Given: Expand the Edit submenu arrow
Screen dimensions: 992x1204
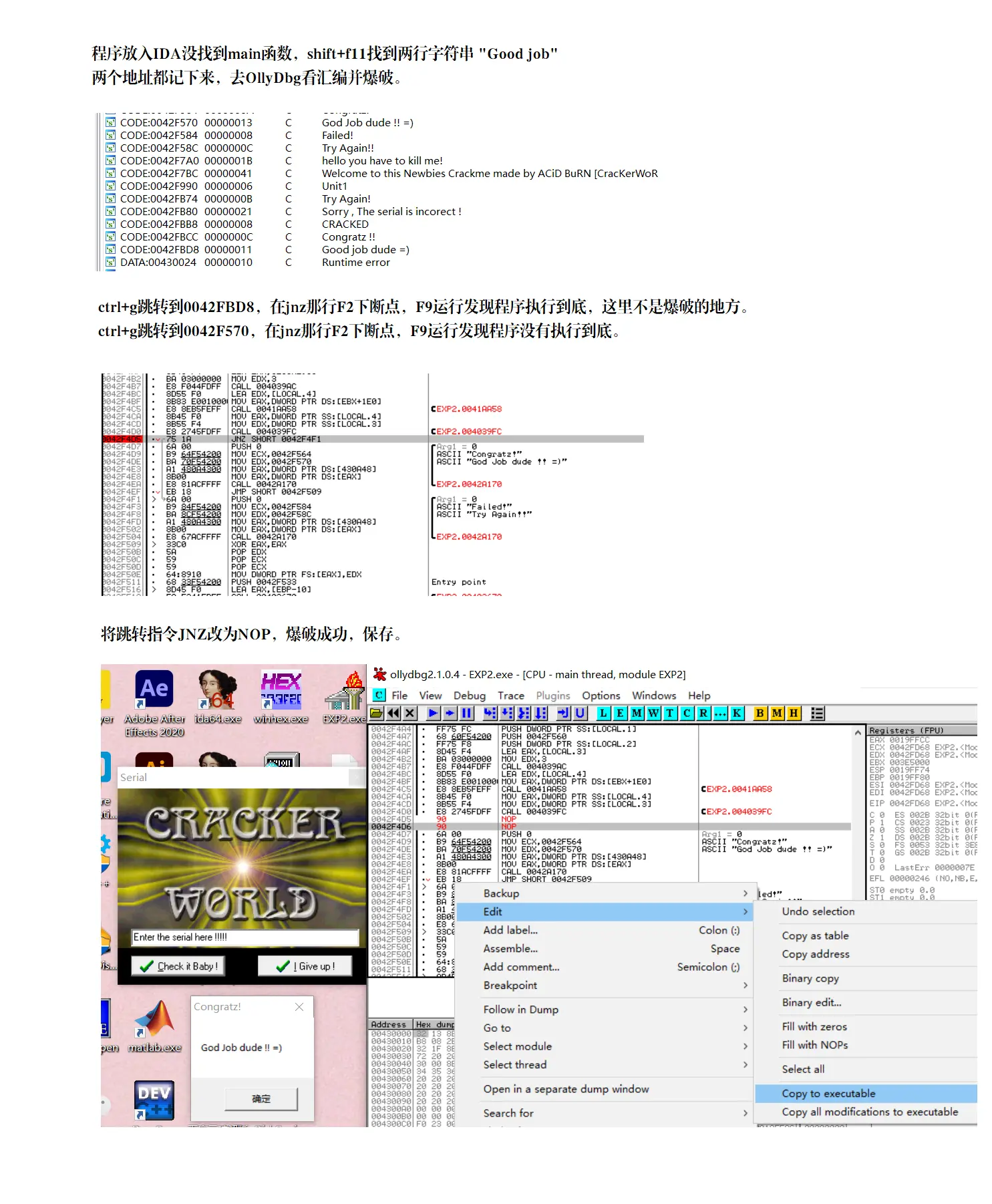Looking at the screenshot, I should [x=746, y=911].
